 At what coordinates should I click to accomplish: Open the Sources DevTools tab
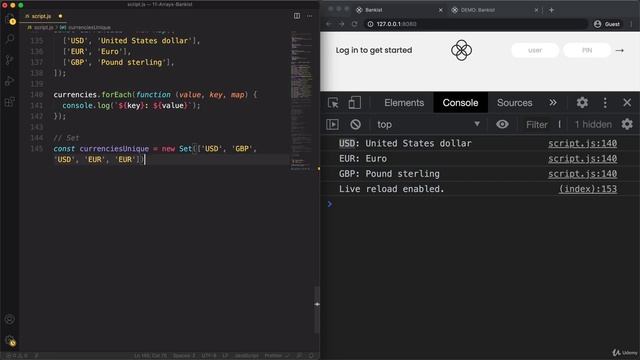pyautogui.click(x=514, y=102)
